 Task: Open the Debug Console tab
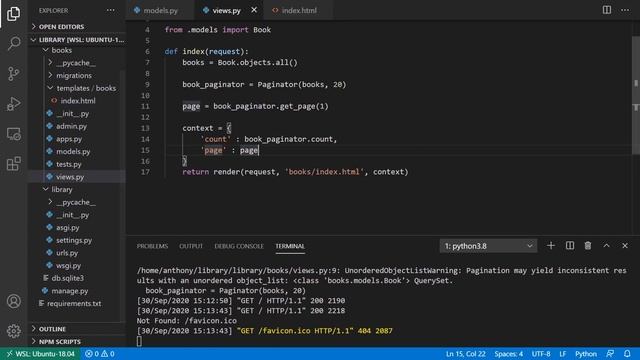[x=239, y=246]
